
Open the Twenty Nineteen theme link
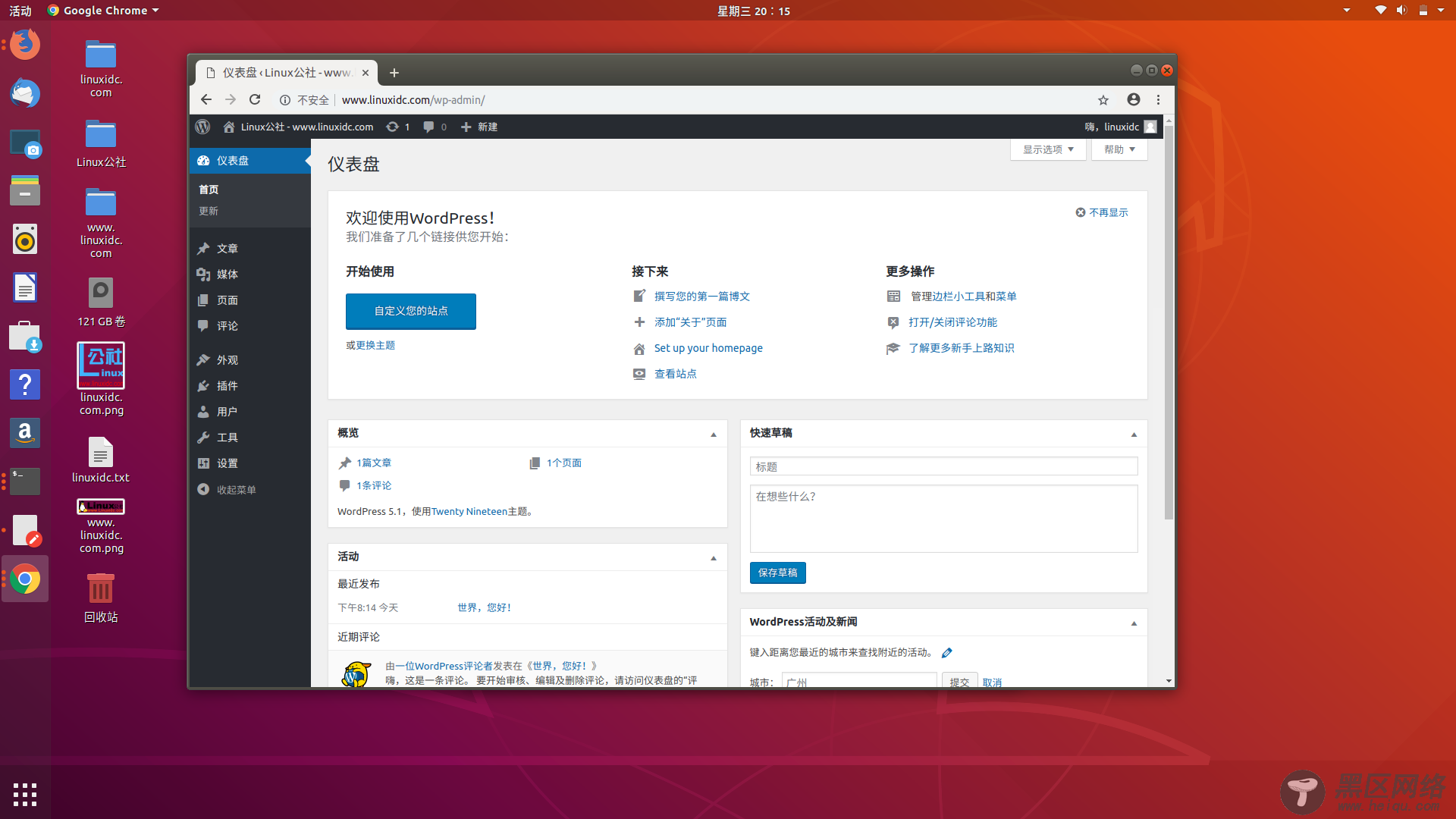(469, 512)
